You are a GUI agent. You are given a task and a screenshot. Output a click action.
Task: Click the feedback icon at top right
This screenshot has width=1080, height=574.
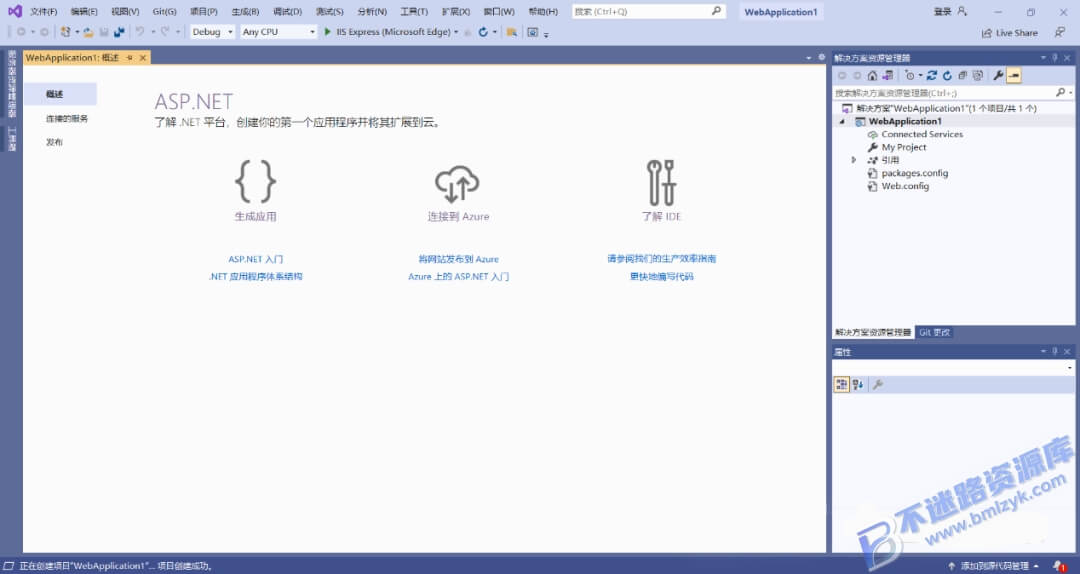(x=1059, y=32)
